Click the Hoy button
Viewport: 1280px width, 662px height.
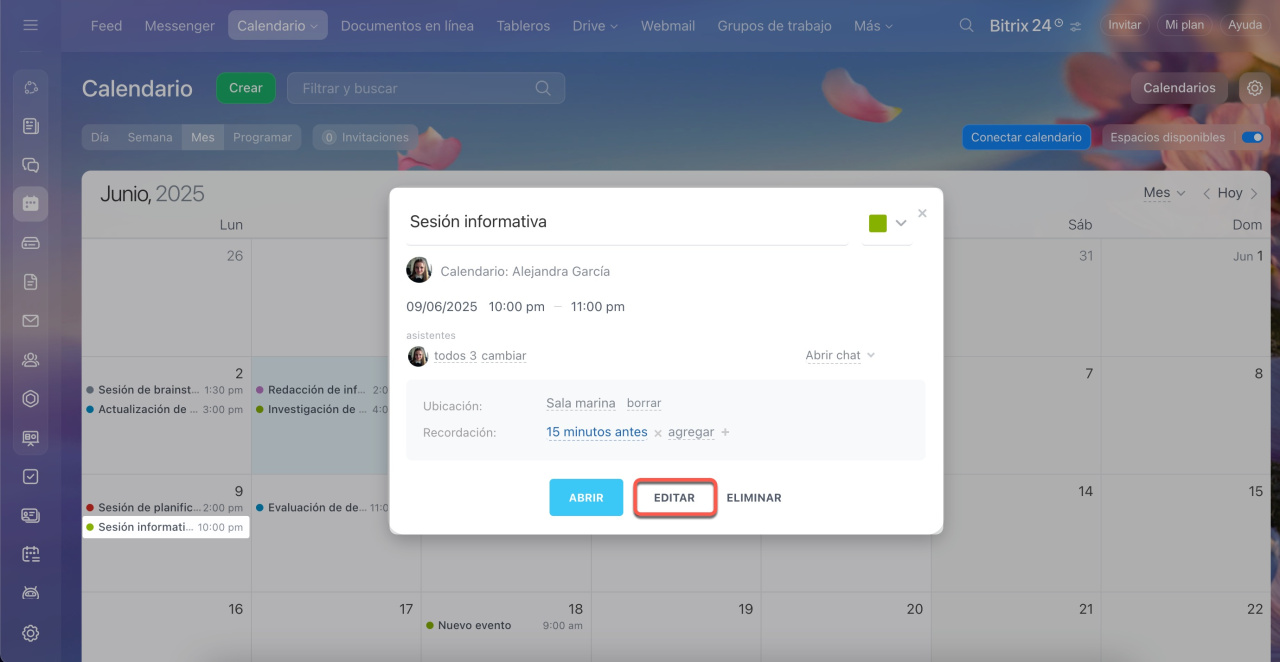(1230, 193)
